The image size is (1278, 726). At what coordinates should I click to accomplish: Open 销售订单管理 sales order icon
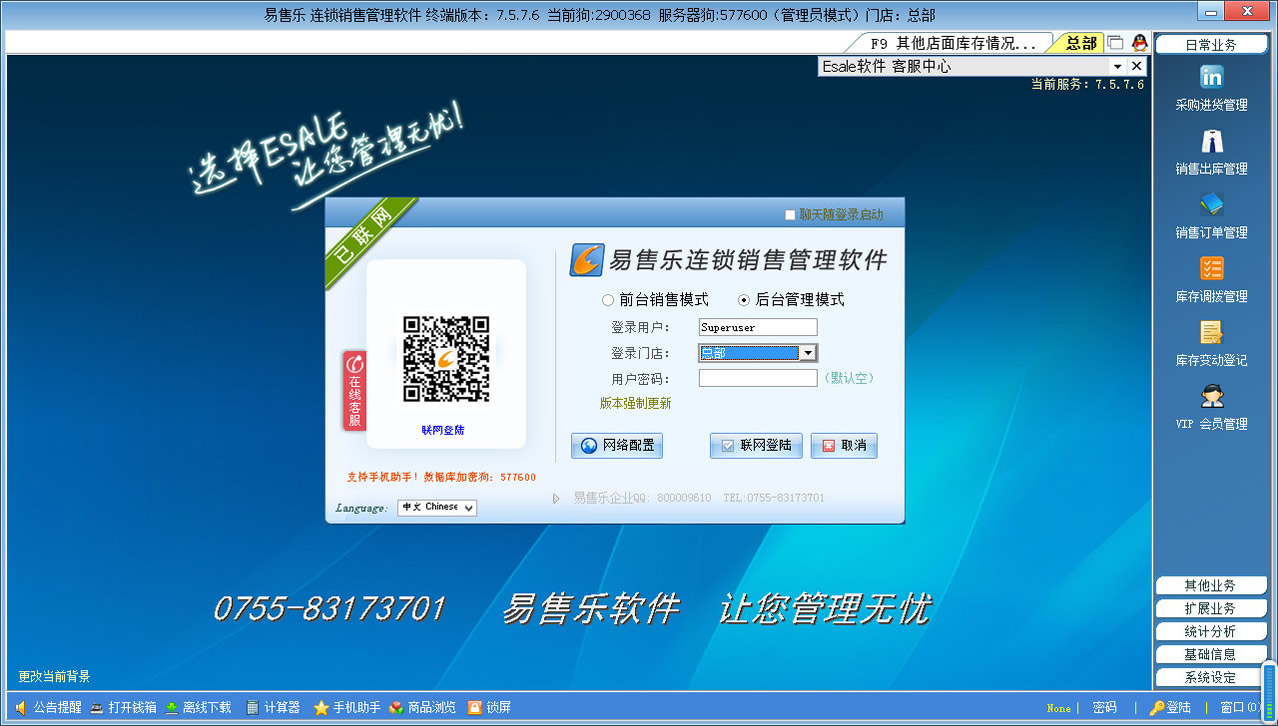pyautogui.click(x=1211, y=205)
